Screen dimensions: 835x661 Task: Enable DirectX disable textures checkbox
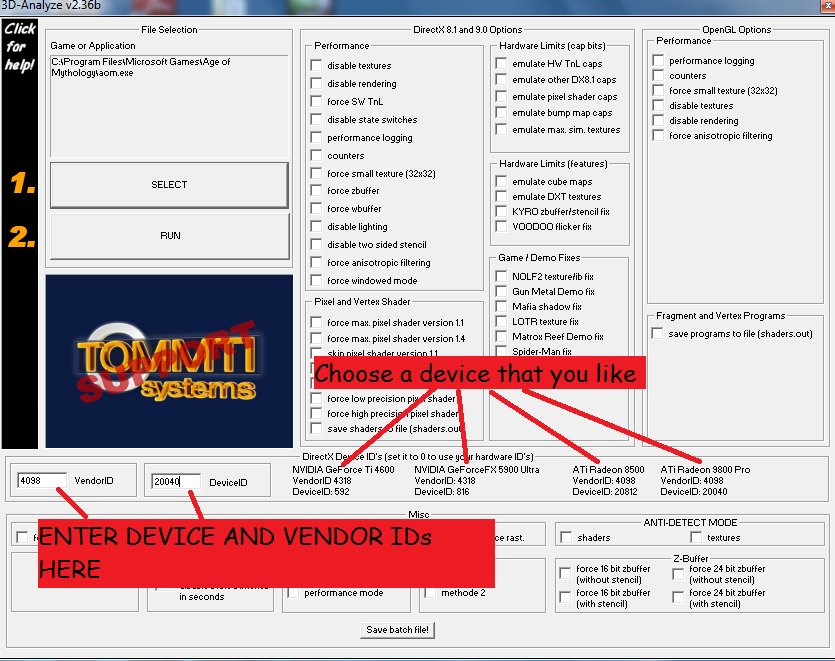pyautogui.click(x=316, y=65)
